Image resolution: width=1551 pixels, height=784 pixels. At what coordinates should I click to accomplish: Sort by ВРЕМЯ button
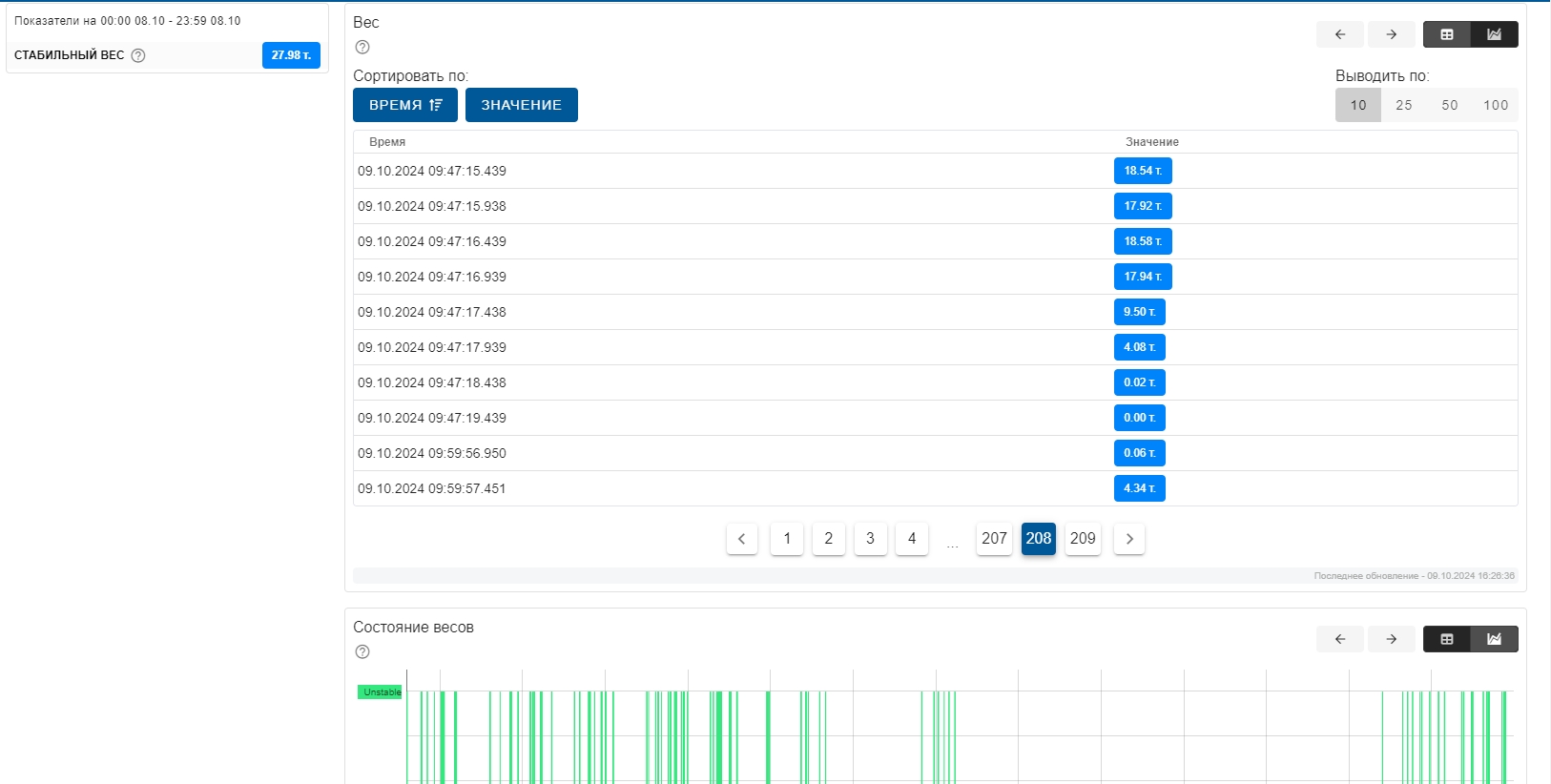pyautogui.click(x=405, y=105)
